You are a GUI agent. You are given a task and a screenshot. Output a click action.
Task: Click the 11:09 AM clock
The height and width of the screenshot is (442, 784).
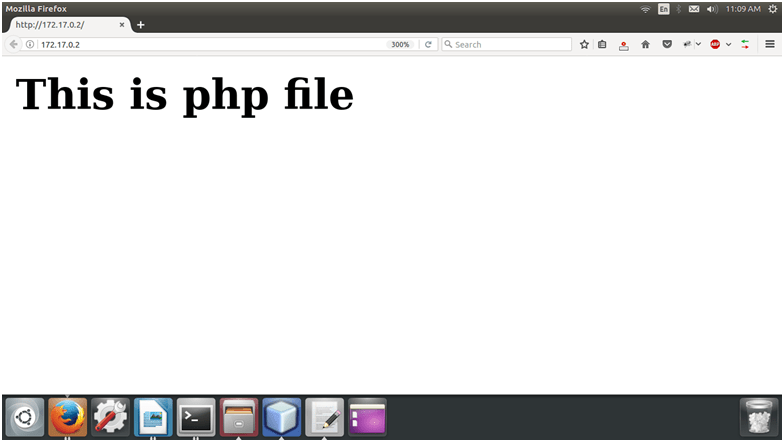click(743, 9)
